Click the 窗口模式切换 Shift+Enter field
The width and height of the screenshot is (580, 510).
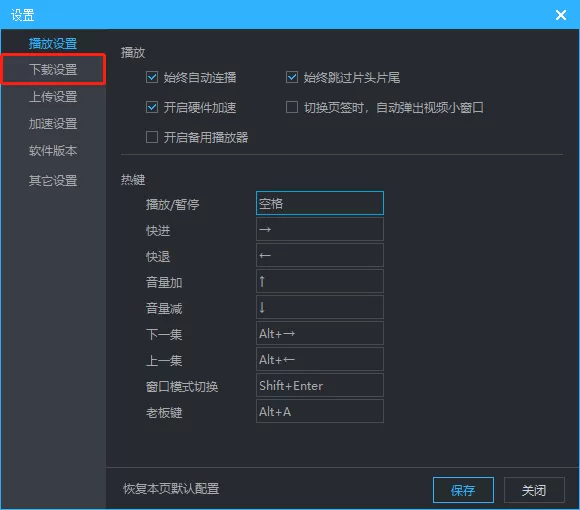[x=320, y=385]
